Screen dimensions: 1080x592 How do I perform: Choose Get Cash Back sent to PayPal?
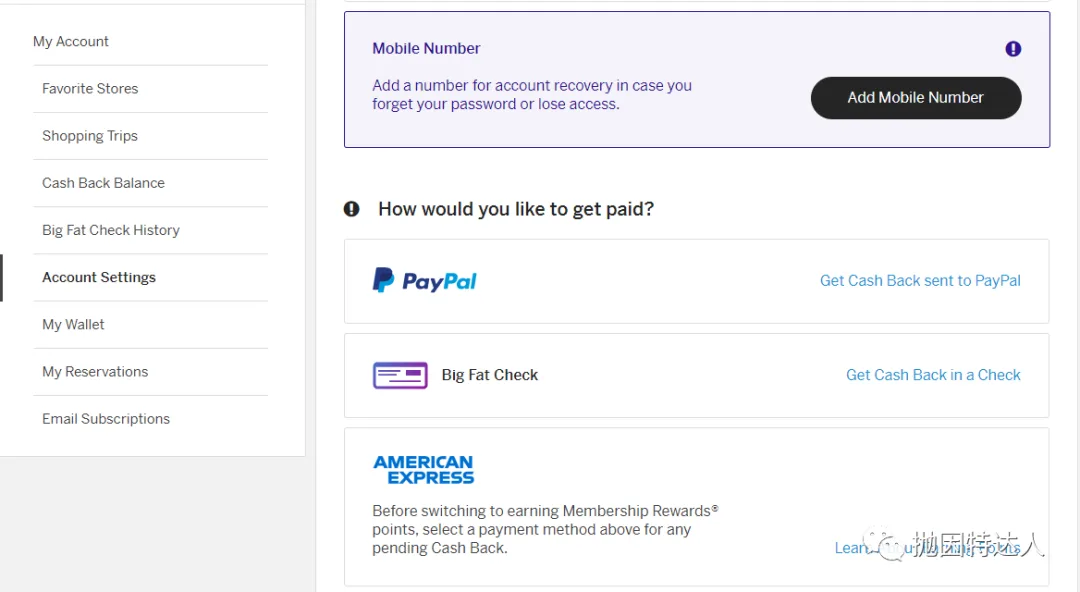[920, 281]
